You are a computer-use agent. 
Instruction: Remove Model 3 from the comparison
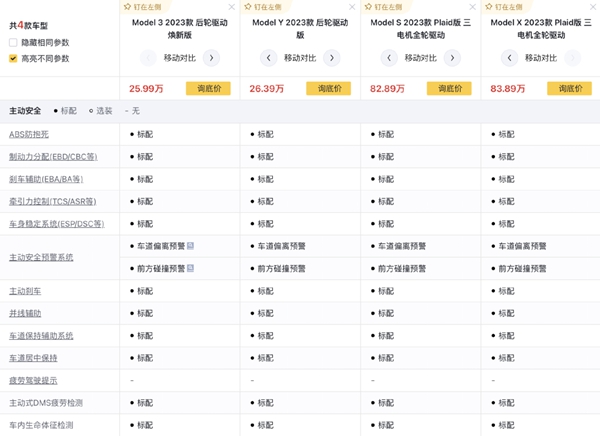pyautogui.click(x=232, y=6)
